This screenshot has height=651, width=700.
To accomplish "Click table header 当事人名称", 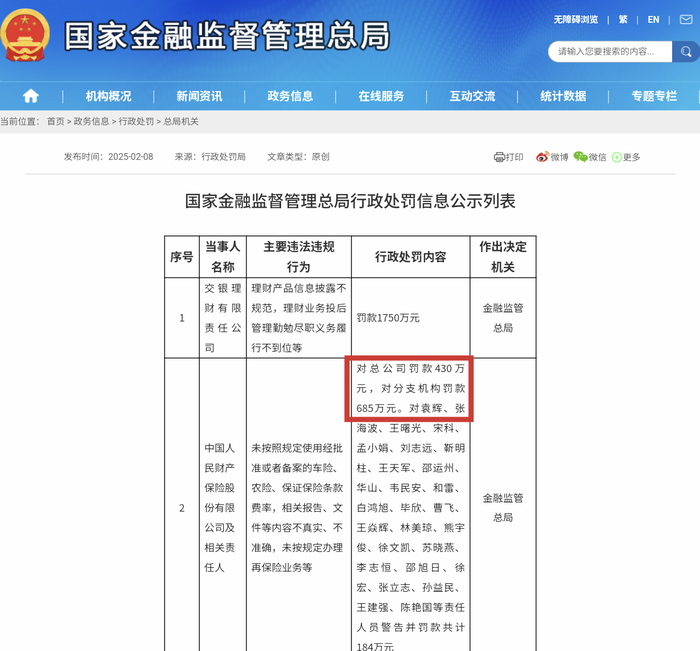I will 223,257.
